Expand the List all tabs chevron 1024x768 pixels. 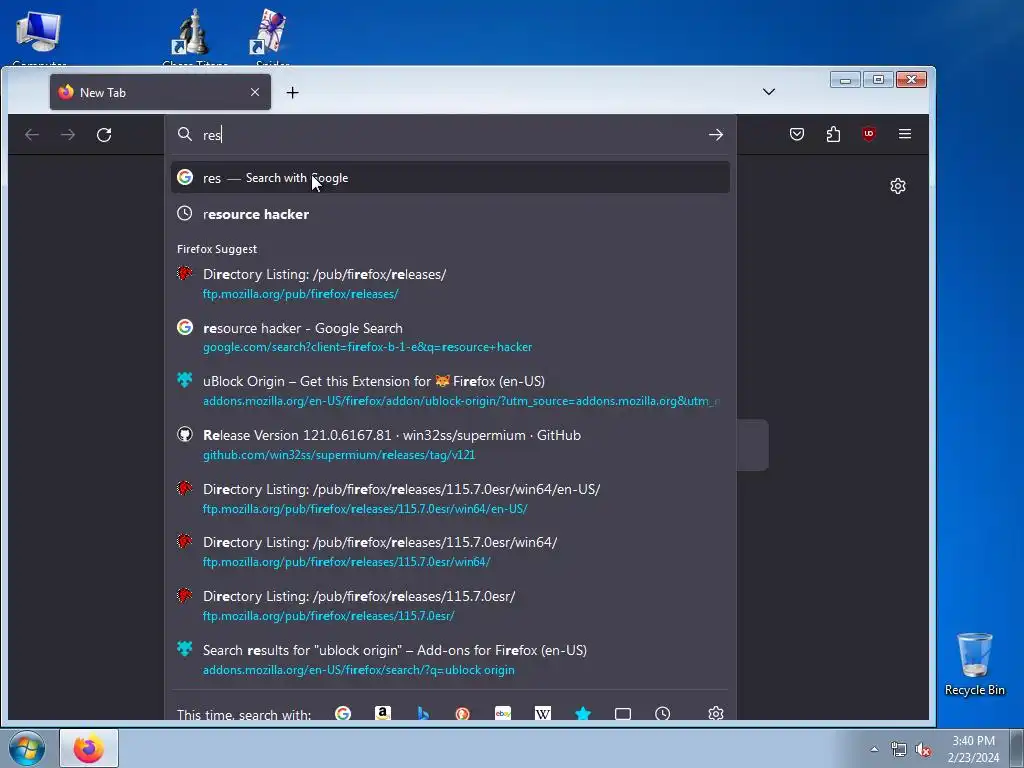[x=769, y=92]
